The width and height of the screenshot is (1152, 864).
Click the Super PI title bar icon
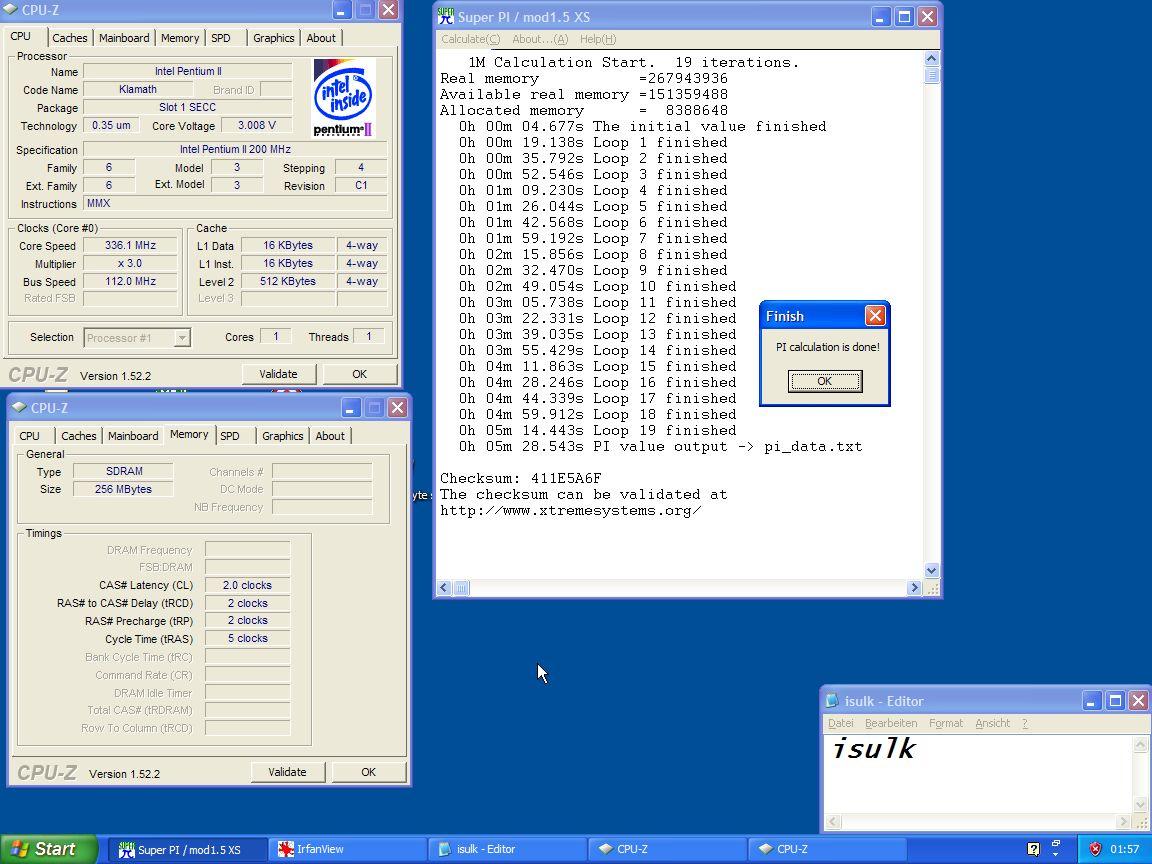coord(446,16)
